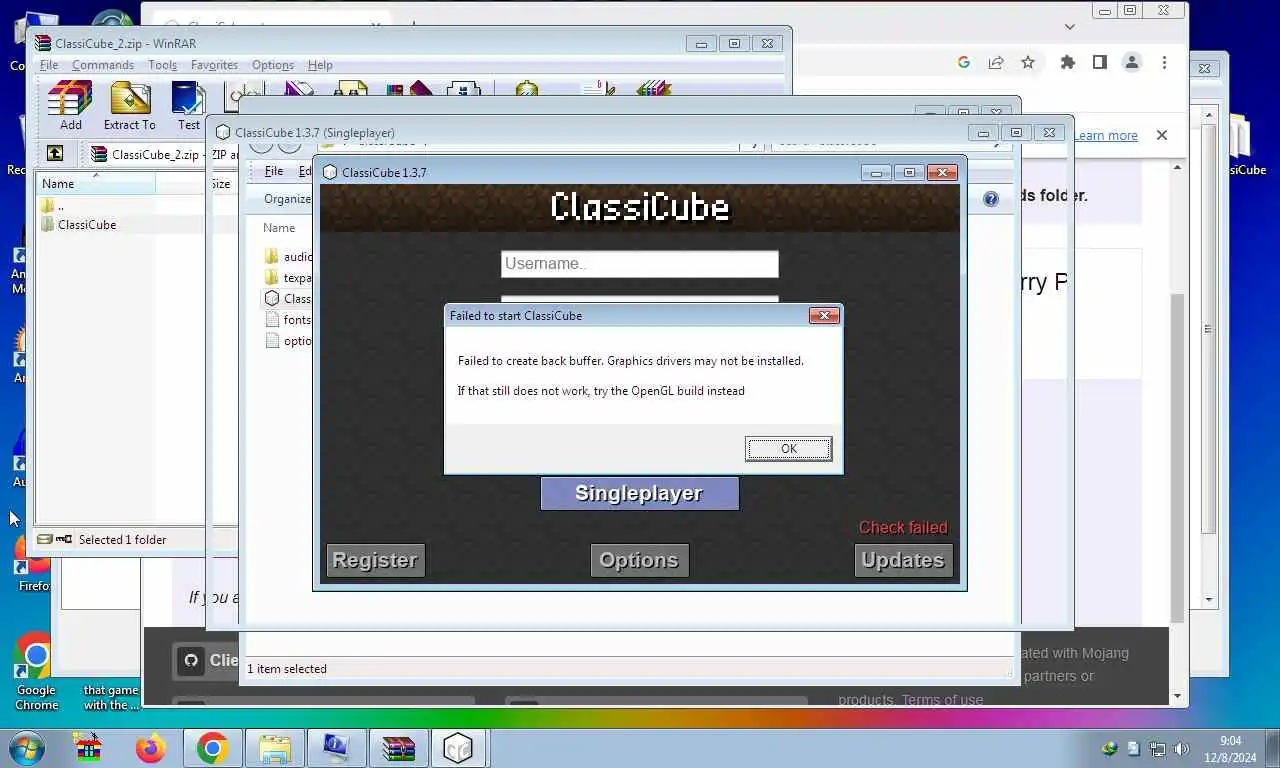Click OK in the Failed to start dialog

click(x=788, y=449)
